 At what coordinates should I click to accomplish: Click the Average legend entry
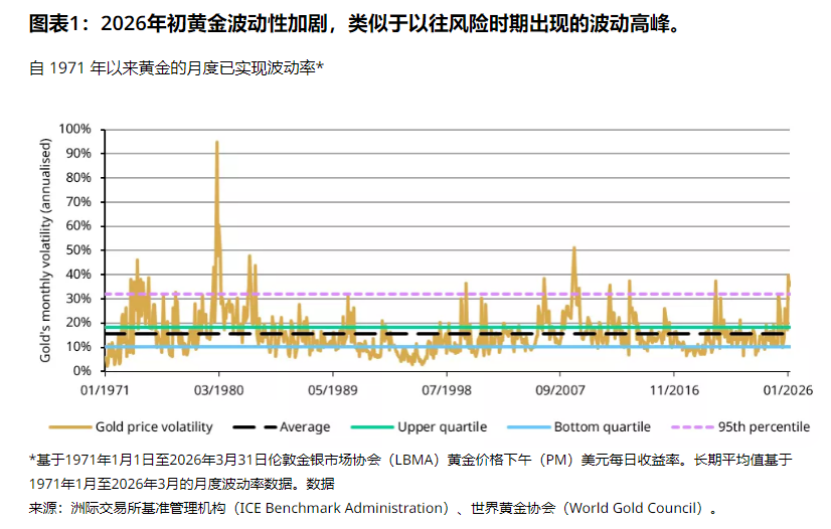click(x=281, y=427)
